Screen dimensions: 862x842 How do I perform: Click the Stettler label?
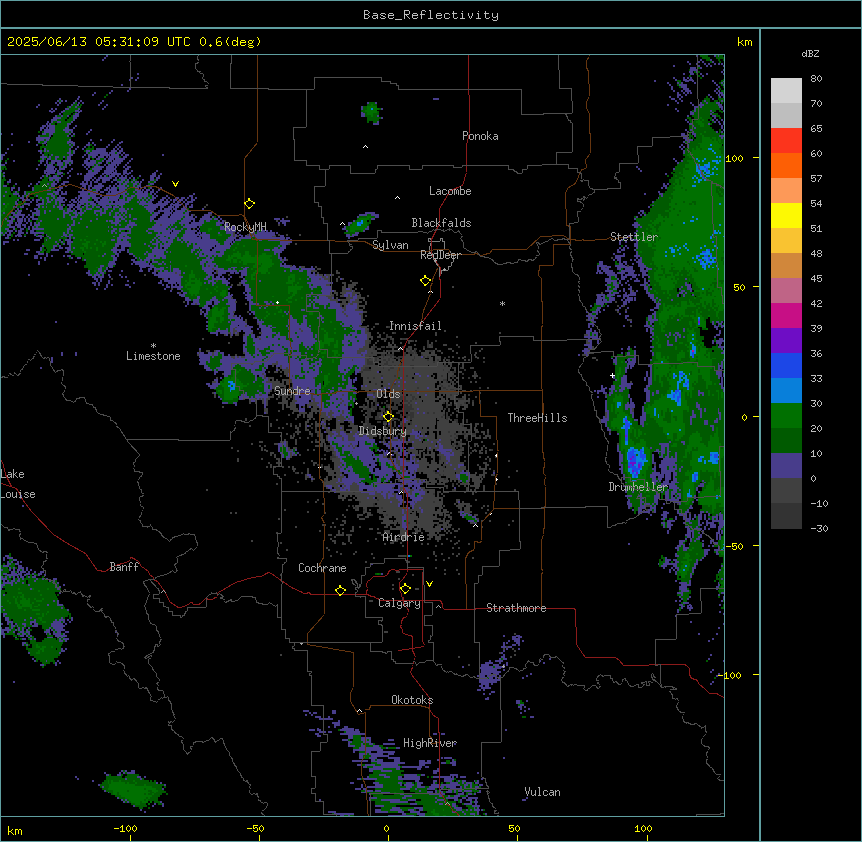click(x=634, y=237)
